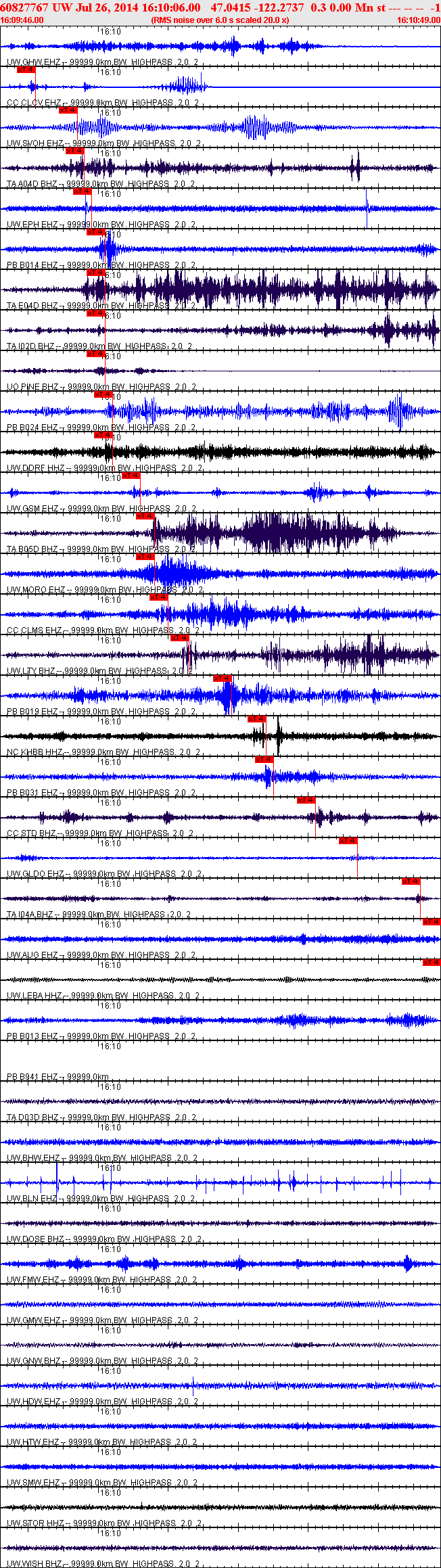Screen dimensions: 441x1568
Task: Select the red pick marker on the UW.EPH trace
Action: (x=82, y=191)
